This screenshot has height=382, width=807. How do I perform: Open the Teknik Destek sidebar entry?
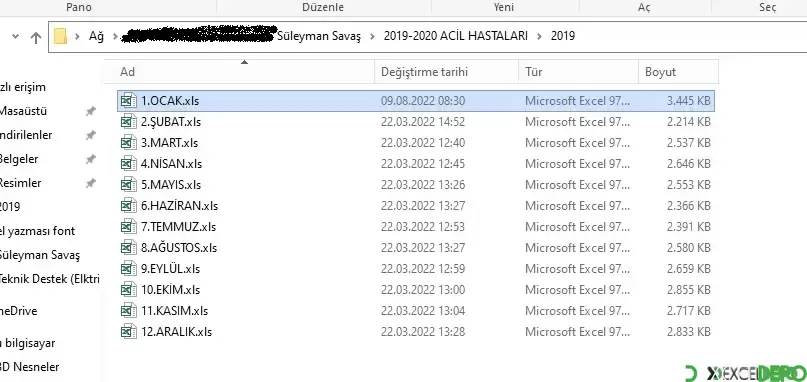[49, 279]
